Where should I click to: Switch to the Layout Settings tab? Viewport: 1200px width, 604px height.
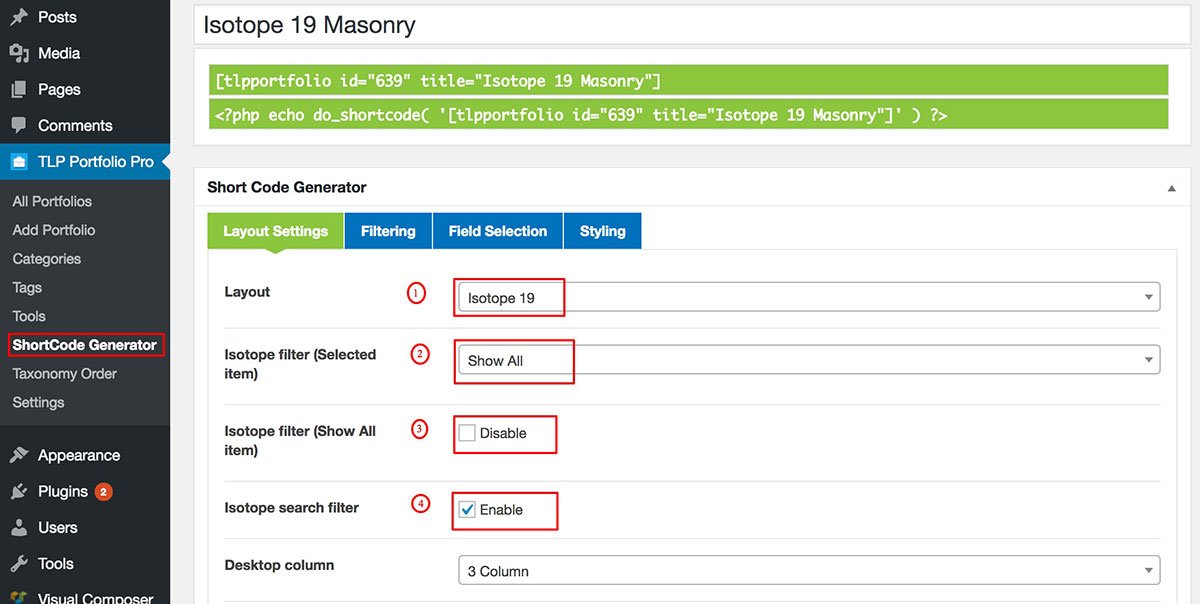coord(275,231)
